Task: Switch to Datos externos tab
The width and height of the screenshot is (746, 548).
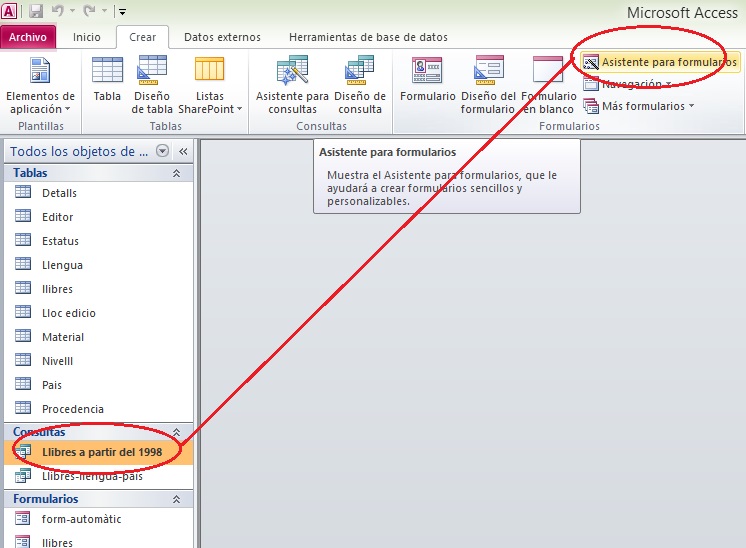Action: click(222, 37)
